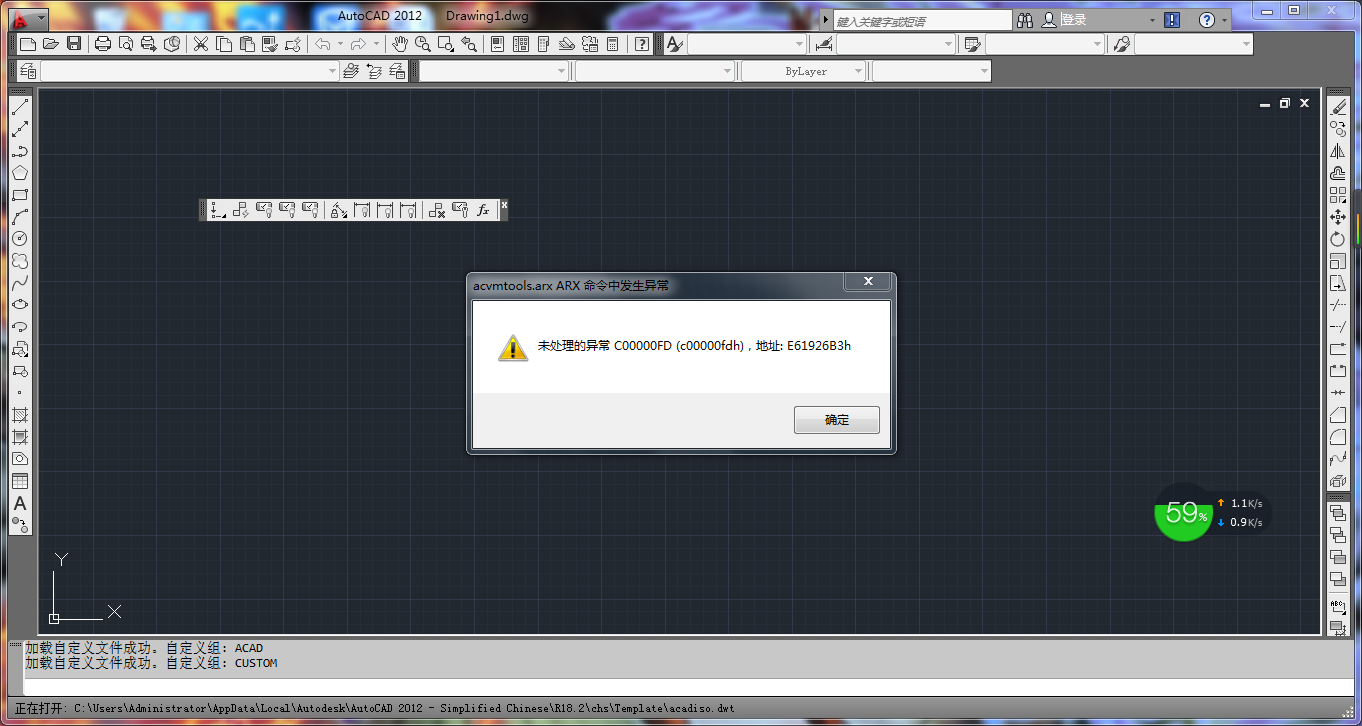1362x726 pixels.
Task: Select the Line draw tool
Action: 20,107
